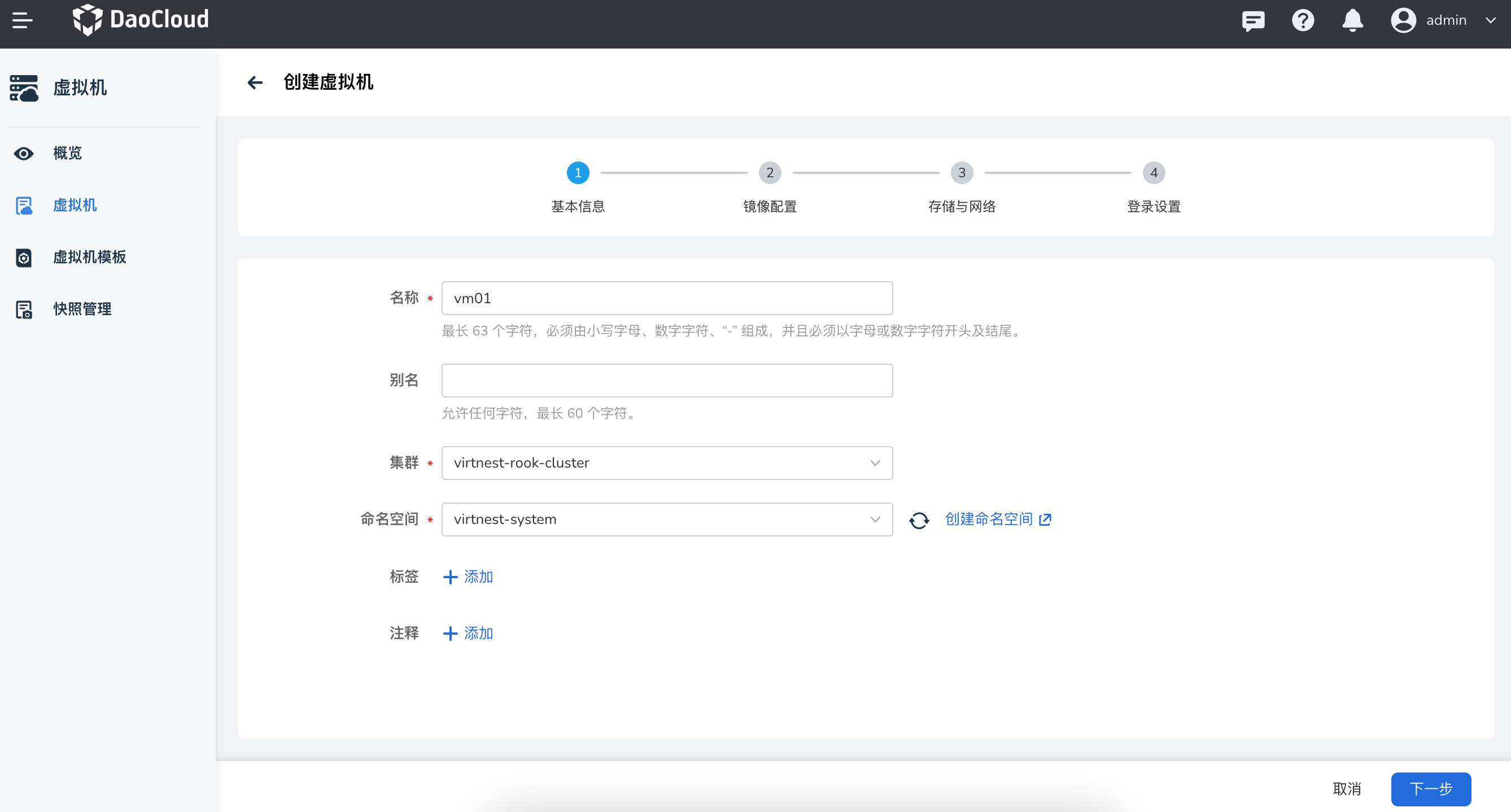Open 创建命名空间 link

pyautogui.click(x=989, y=519)
